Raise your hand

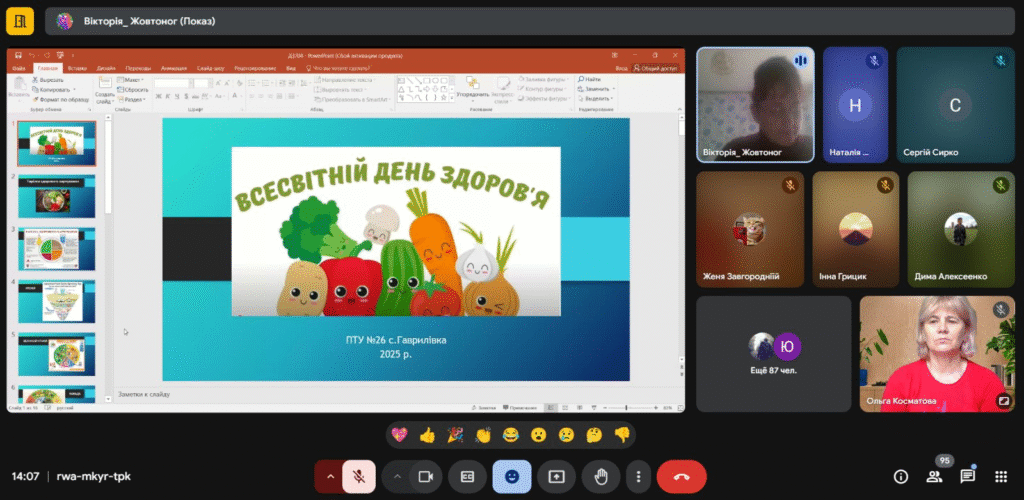[601, 477]
